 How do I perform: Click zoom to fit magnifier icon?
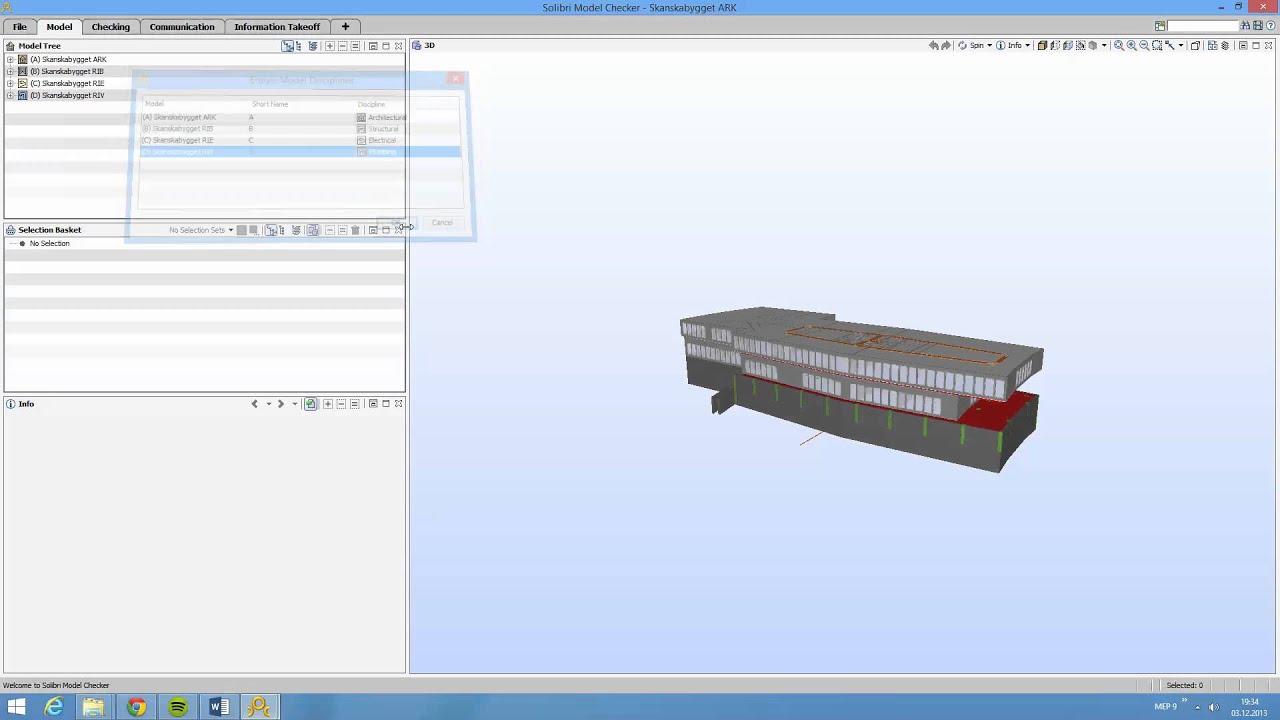1119,45
